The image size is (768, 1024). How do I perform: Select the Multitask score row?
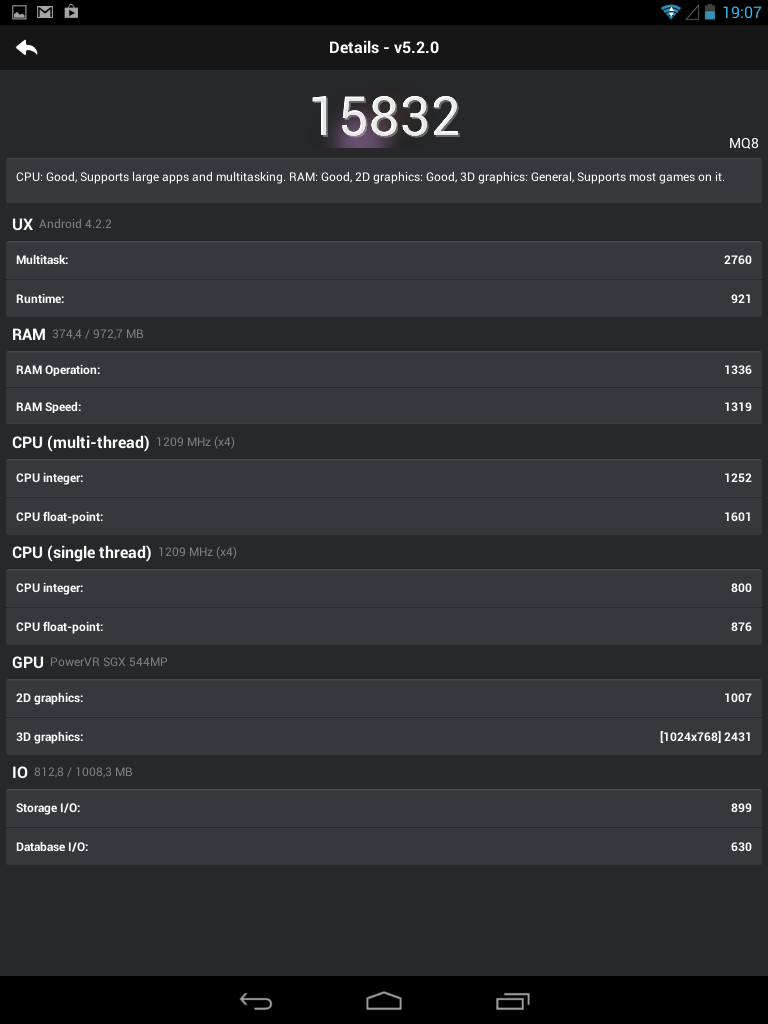click(x=384, y=260)
